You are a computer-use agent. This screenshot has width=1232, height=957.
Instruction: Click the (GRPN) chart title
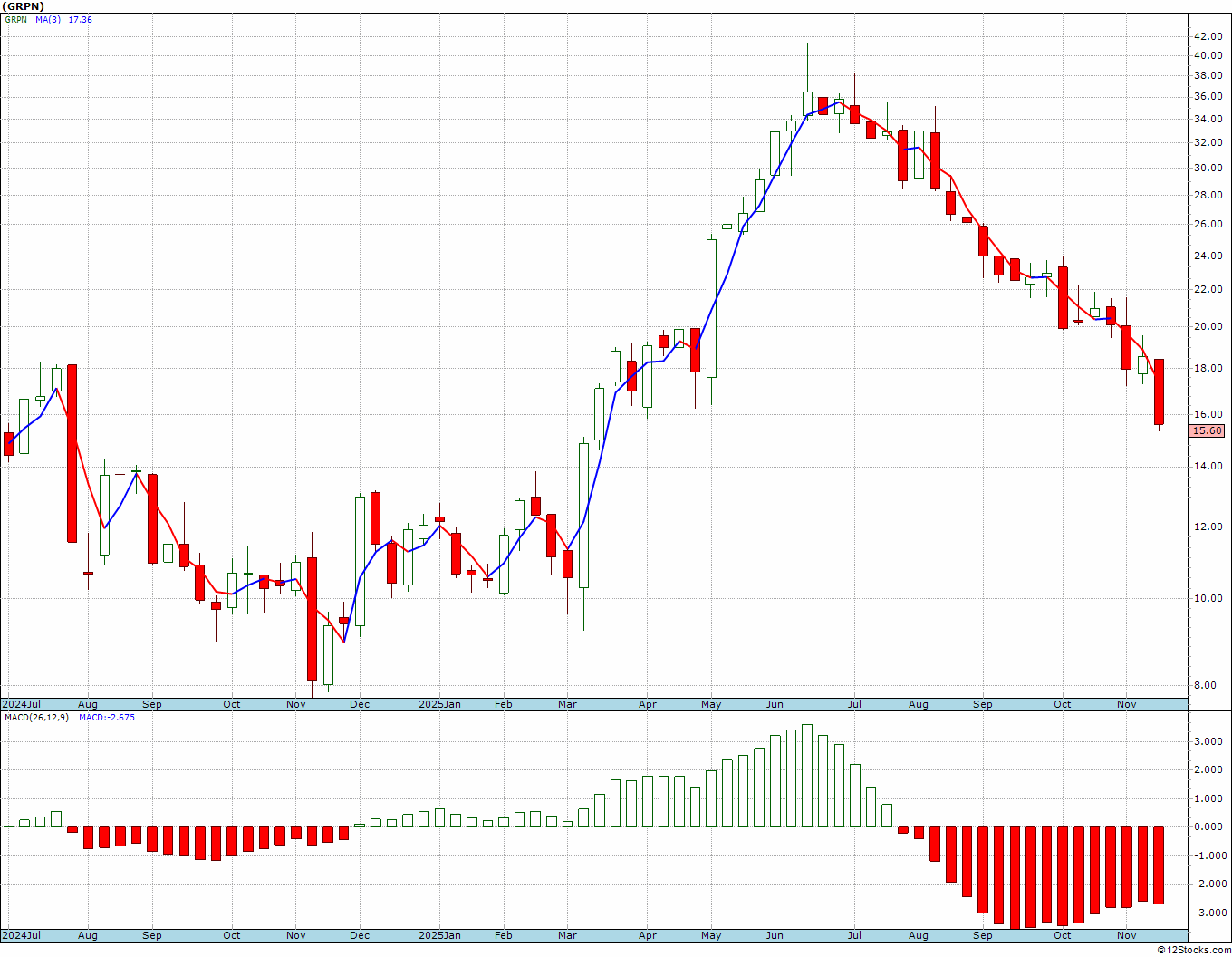[23, 6]
